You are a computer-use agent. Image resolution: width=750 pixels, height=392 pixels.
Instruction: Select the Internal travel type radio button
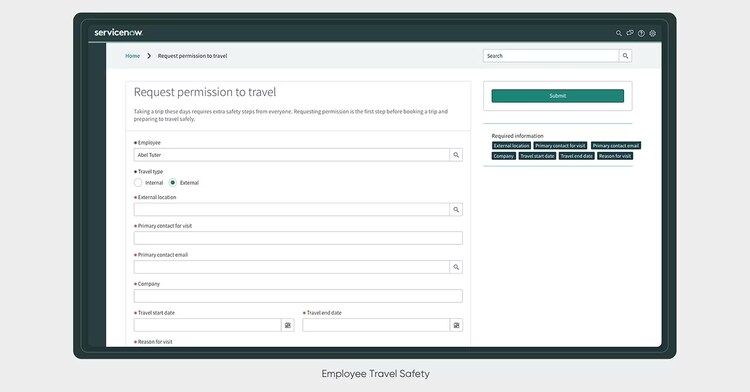tap(138, 183)
